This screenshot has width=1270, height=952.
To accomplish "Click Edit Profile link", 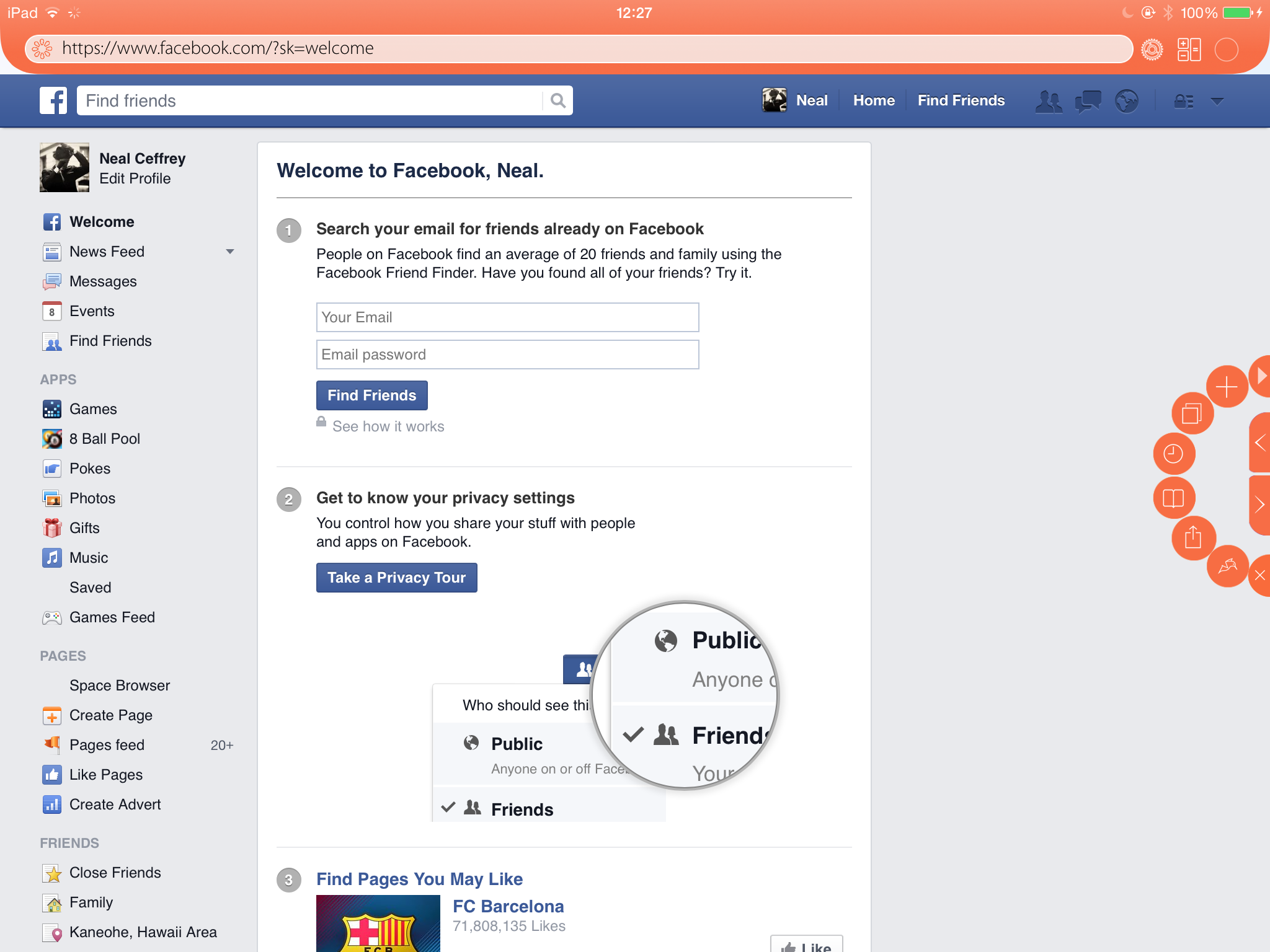I will (135, 178).
